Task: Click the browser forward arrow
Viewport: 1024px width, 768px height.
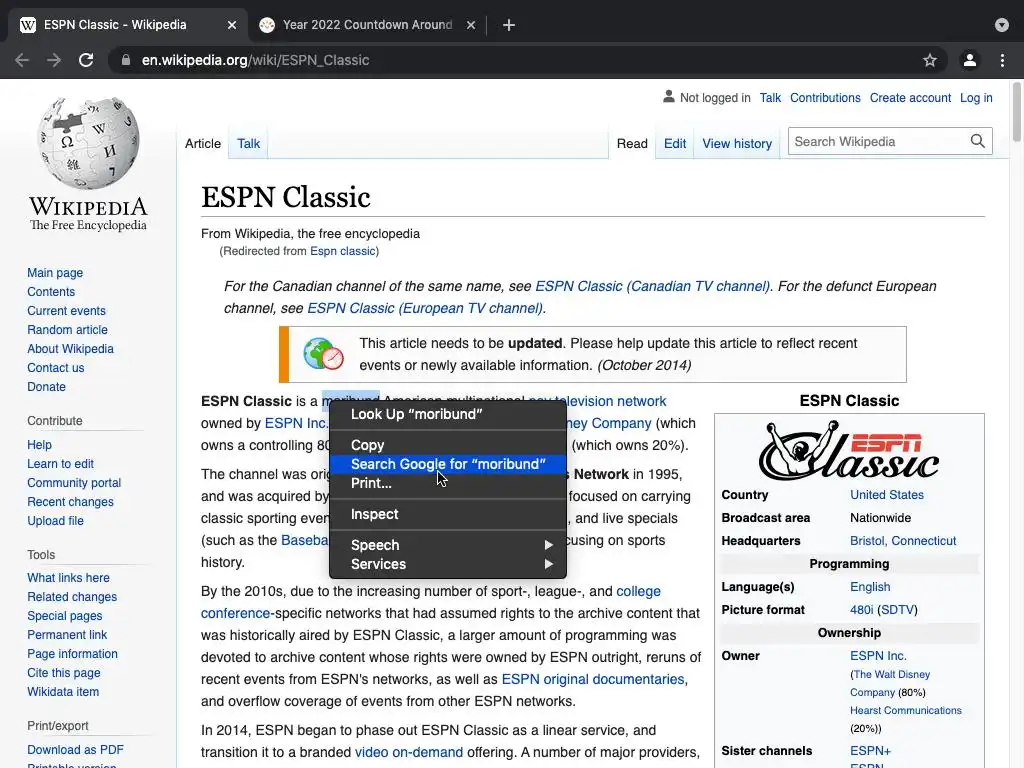Action: (54, 60)
